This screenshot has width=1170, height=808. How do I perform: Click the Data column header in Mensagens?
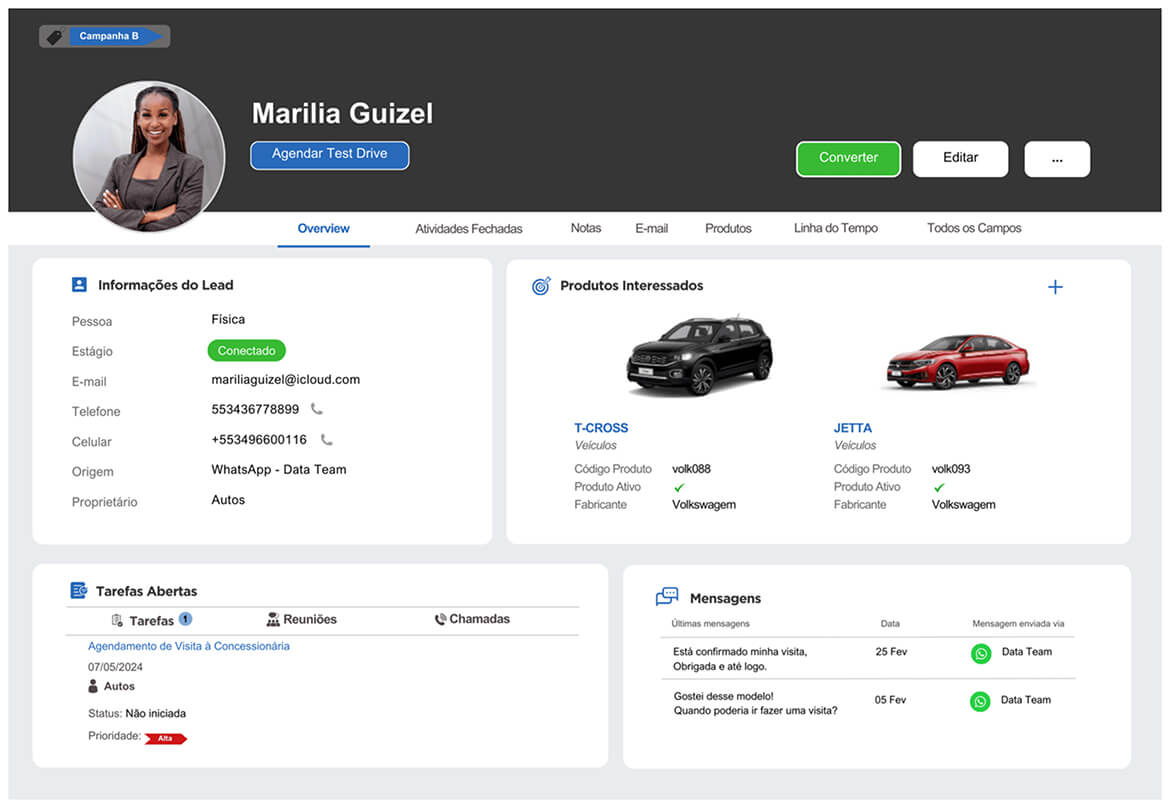[x=889, y=624]
